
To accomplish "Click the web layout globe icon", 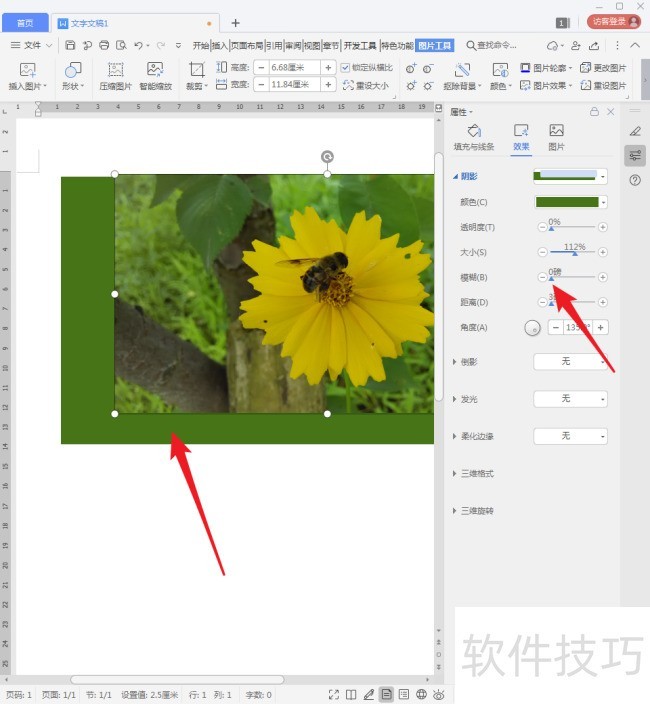I will [421, 695].
